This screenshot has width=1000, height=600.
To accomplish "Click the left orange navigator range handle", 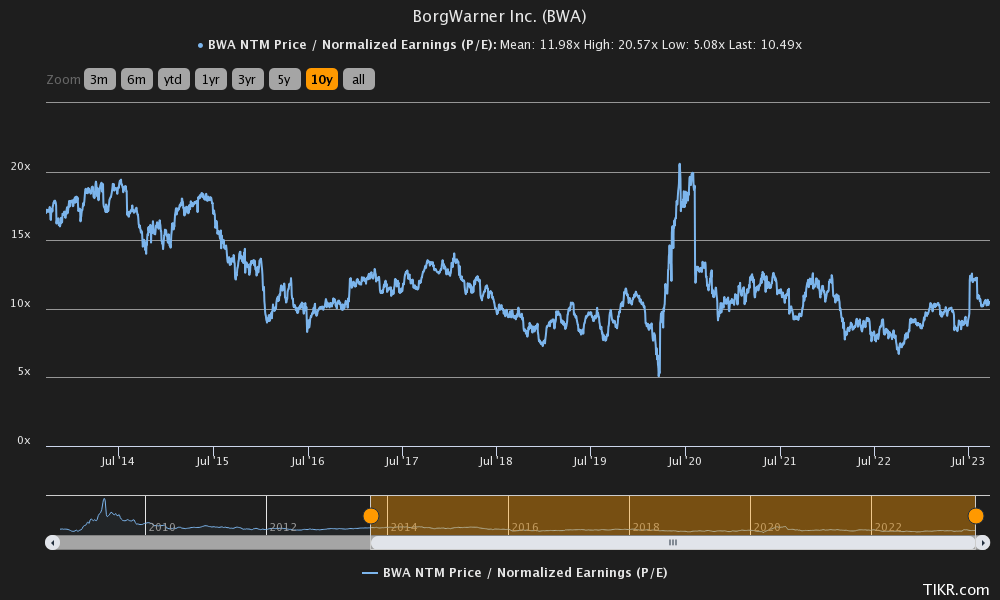I will (x=371, y=515).
